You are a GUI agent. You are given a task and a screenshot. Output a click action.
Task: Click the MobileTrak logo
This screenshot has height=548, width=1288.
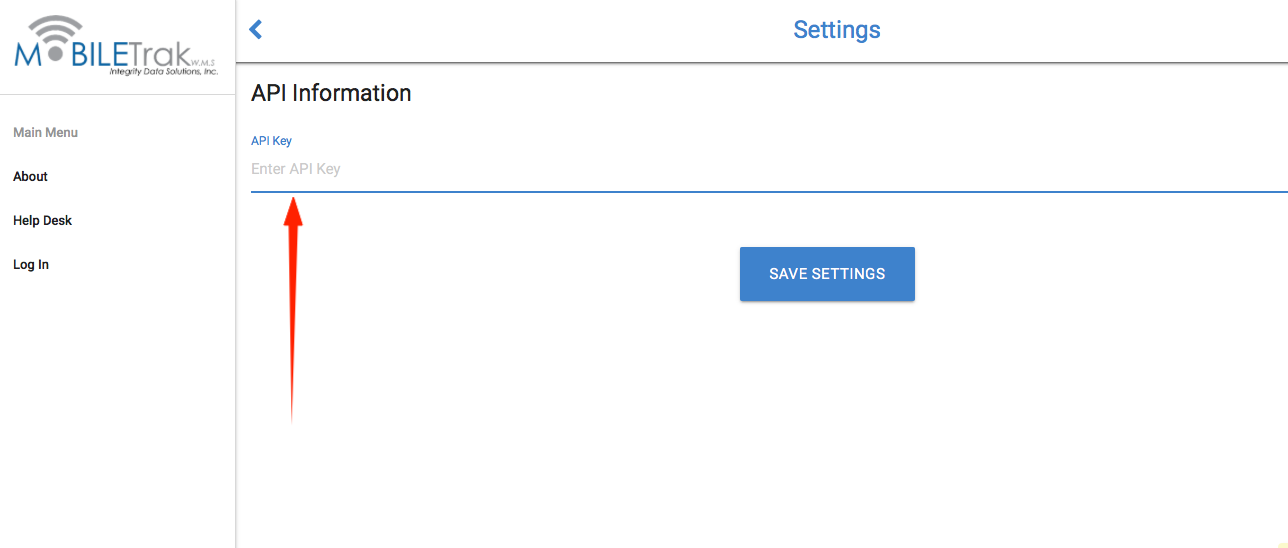pos(117,47)
